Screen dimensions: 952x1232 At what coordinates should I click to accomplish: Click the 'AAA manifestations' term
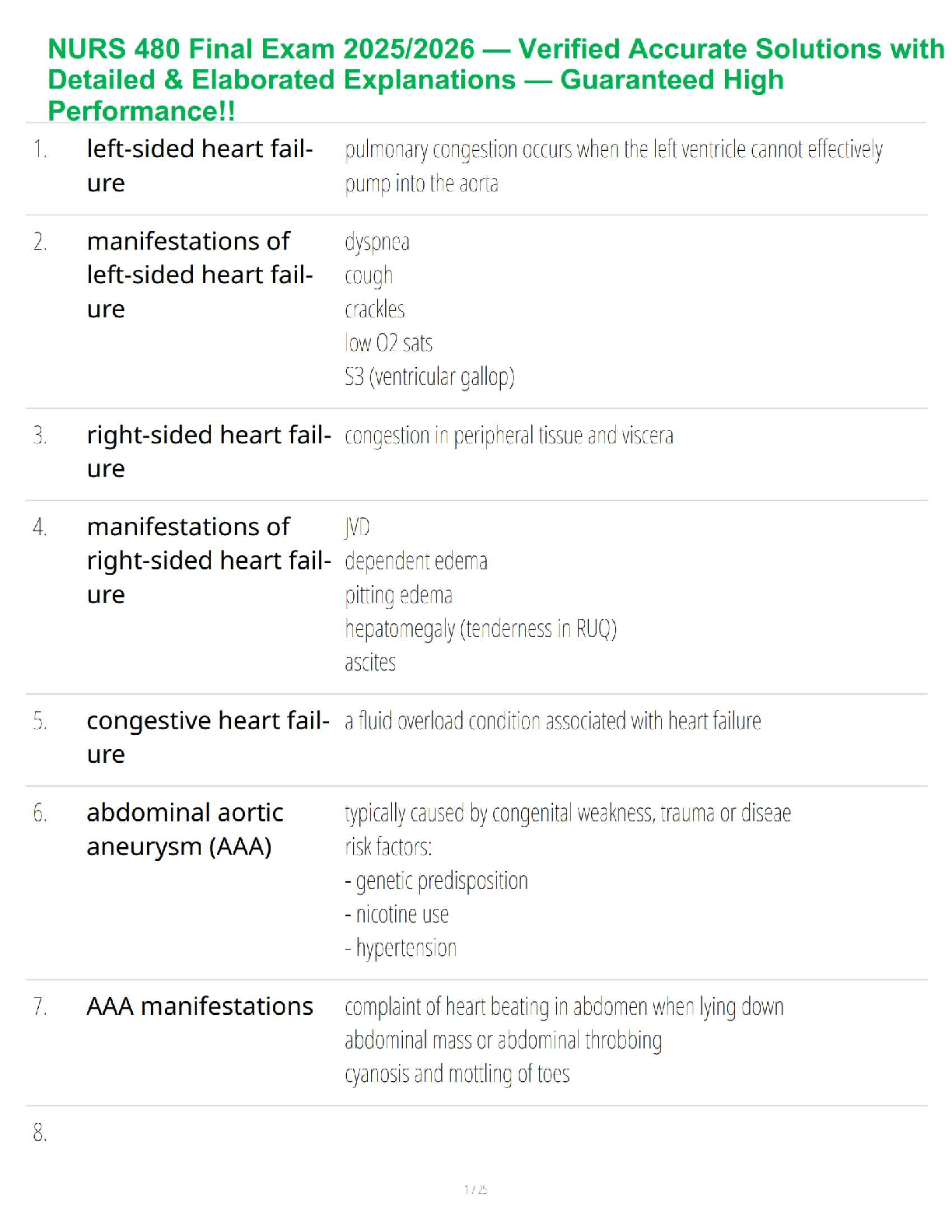point(200,1006)
